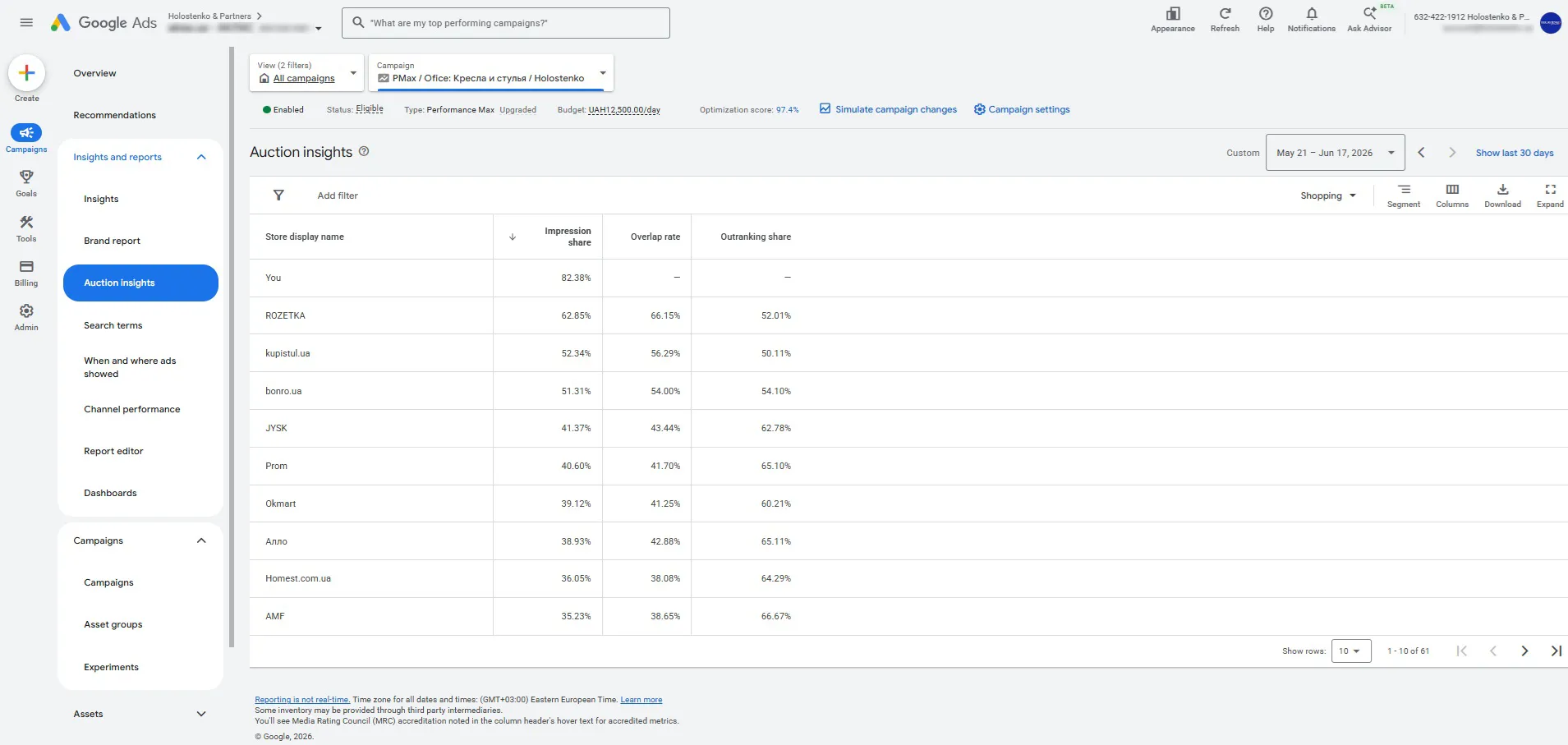Click the search campaigns input field
This screenshot has width=1568, height=745.
click(x=506, y=23)
